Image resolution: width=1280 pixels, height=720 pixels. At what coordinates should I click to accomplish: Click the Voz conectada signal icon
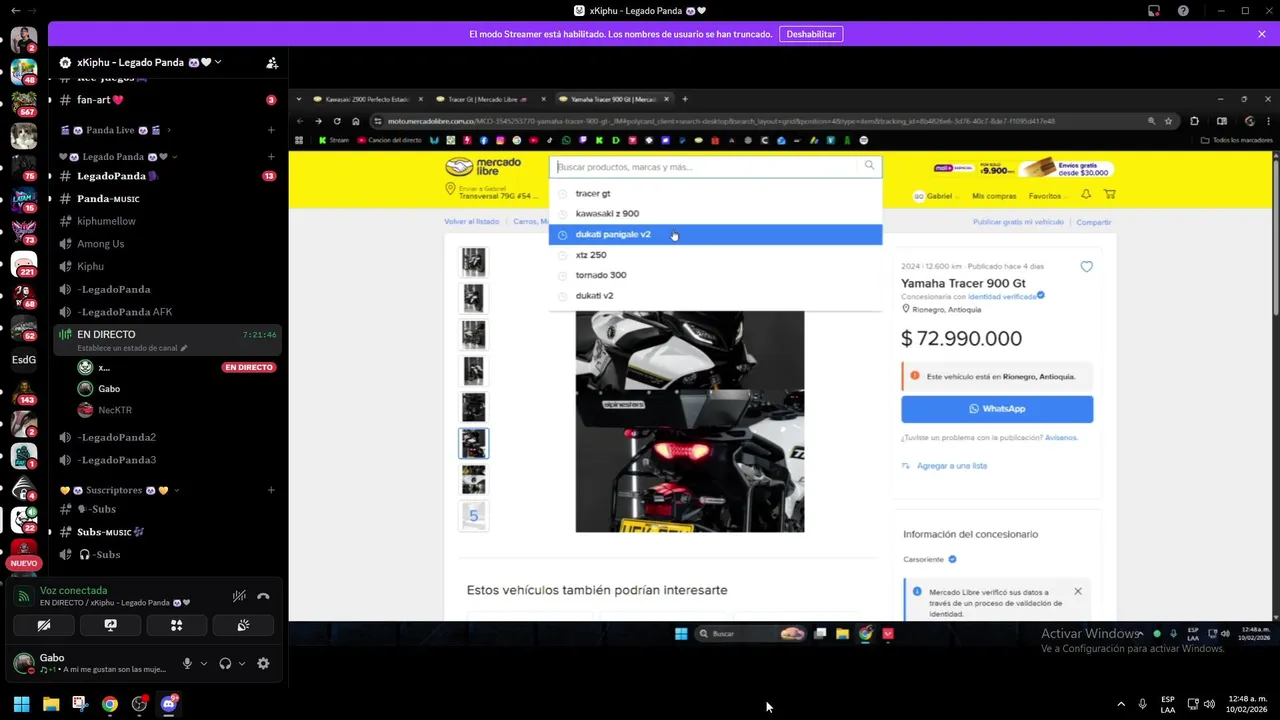24,596
